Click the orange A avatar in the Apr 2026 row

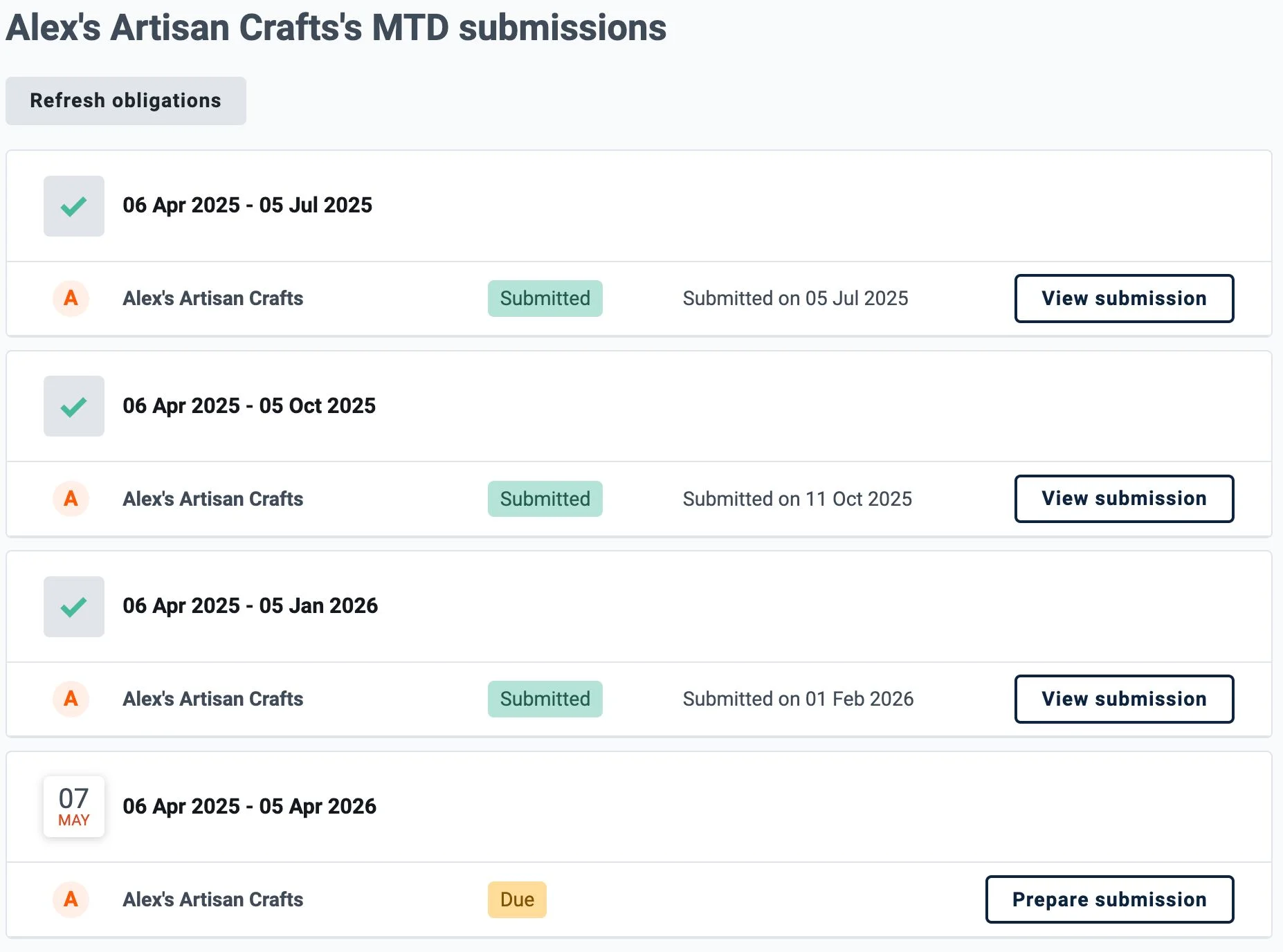(71, 899)
